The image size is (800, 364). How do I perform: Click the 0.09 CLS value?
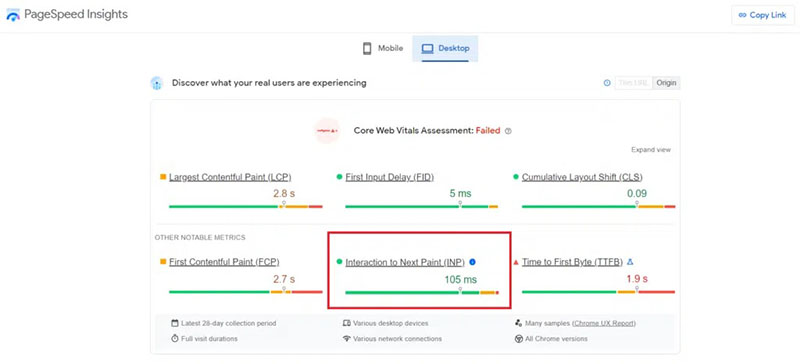637,193
